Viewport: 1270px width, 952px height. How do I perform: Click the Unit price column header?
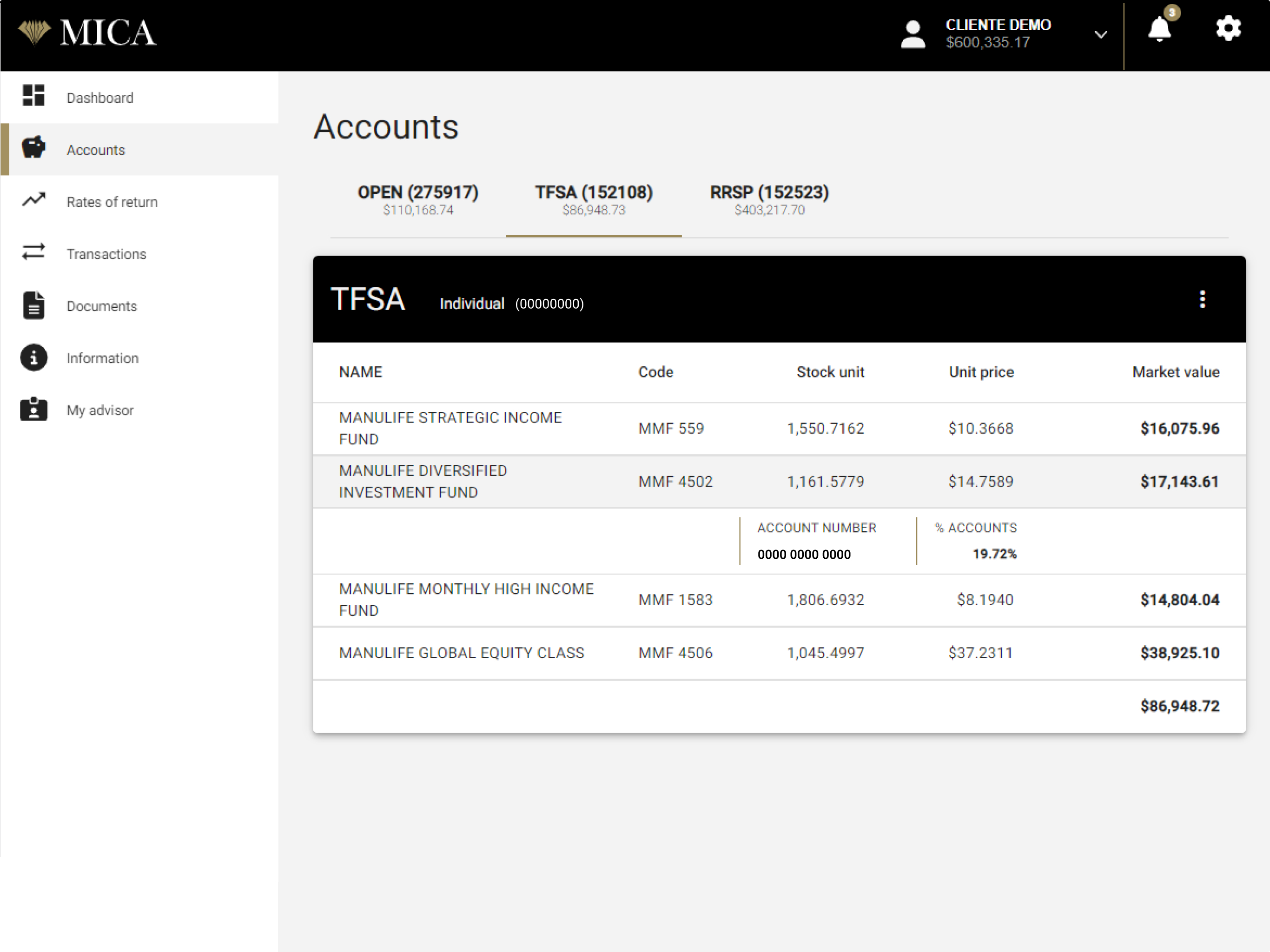[981, 372]
